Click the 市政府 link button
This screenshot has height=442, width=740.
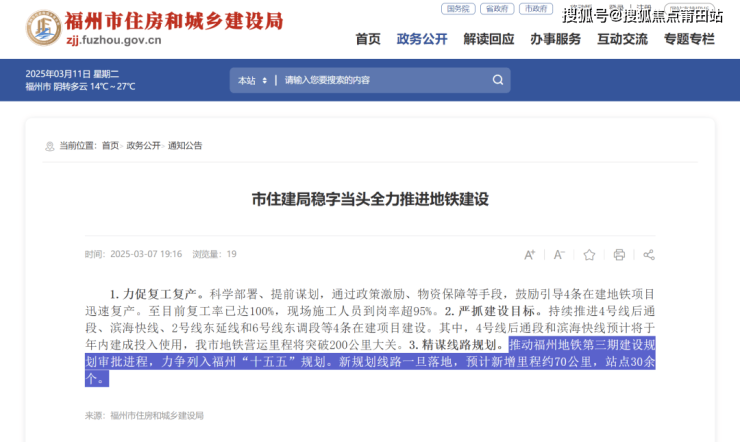coord(536,9)
